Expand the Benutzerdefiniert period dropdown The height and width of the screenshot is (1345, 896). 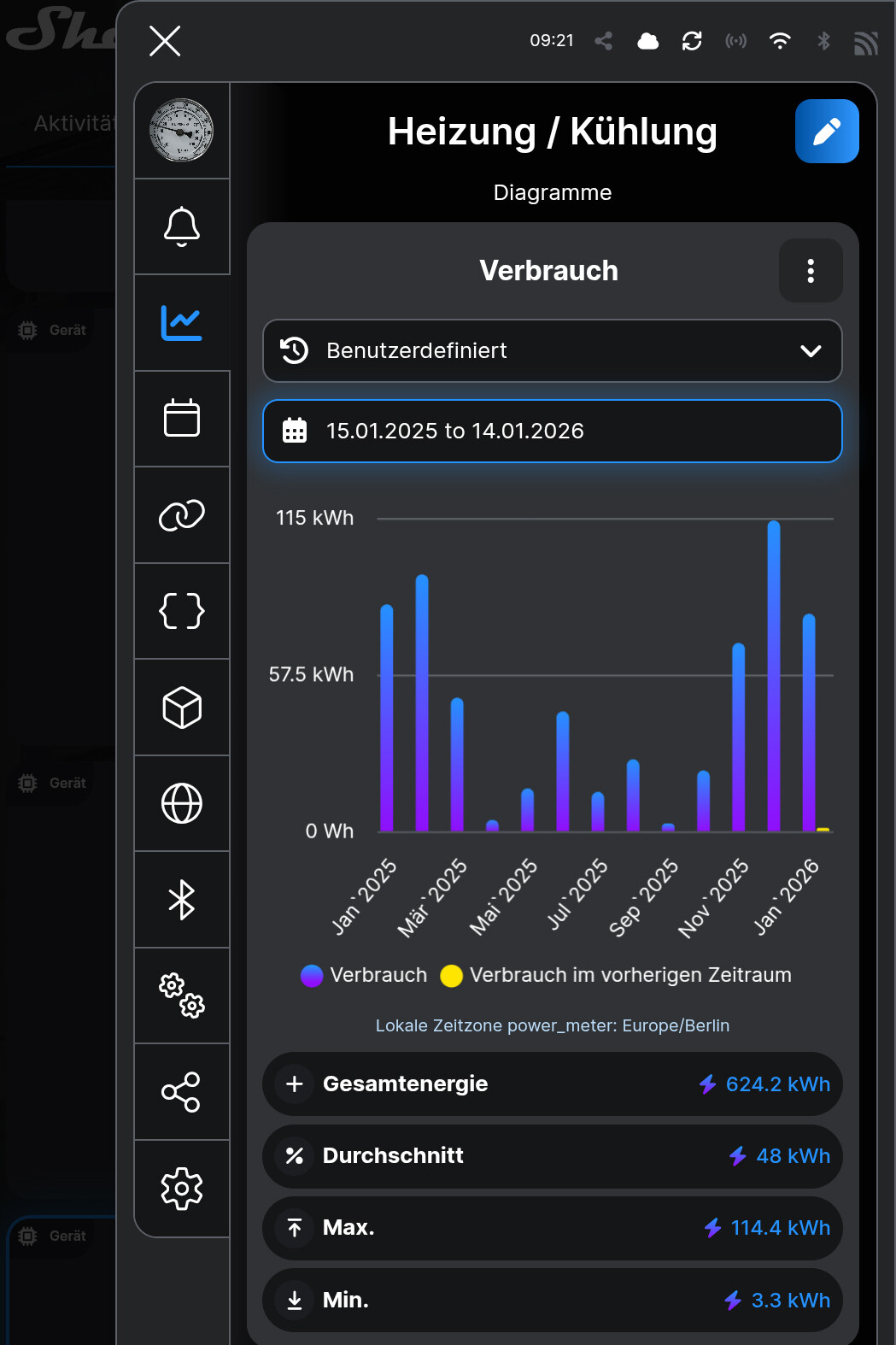pos(552,351)
